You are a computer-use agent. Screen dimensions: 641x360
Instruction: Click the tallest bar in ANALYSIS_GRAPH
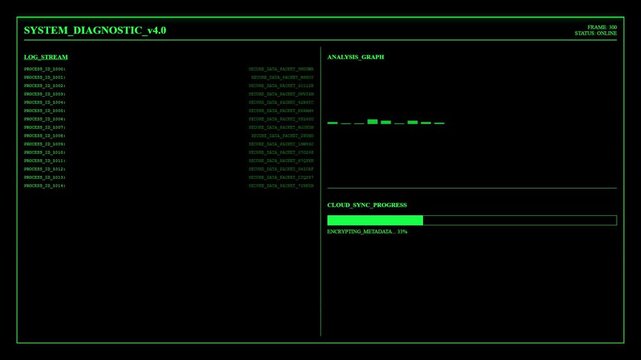372,121
